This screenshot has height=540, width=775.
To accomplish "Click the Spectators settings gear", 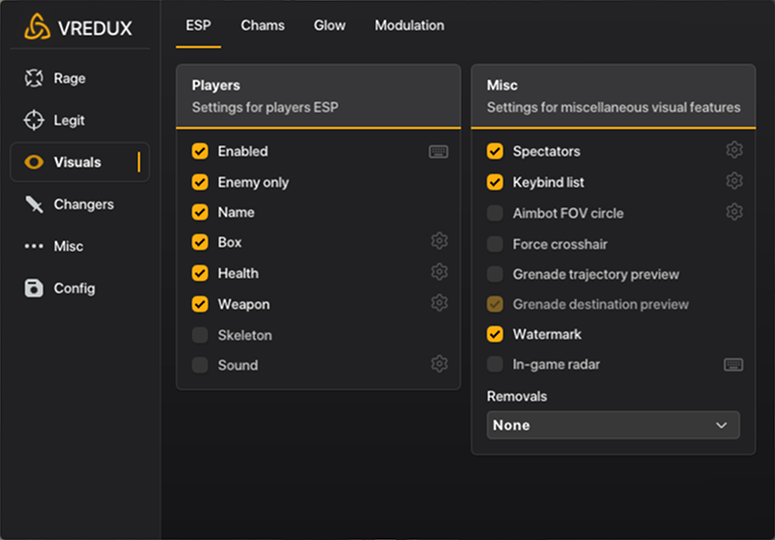I will coord(734,151).
